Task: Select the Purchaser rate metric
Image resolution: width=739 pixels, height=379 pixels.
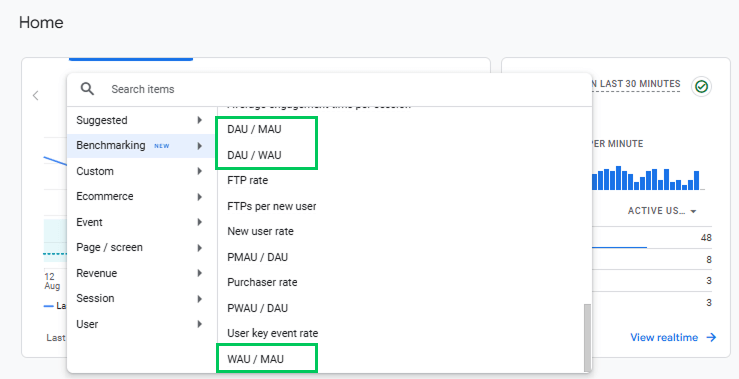Action: (x=262, y=282)
